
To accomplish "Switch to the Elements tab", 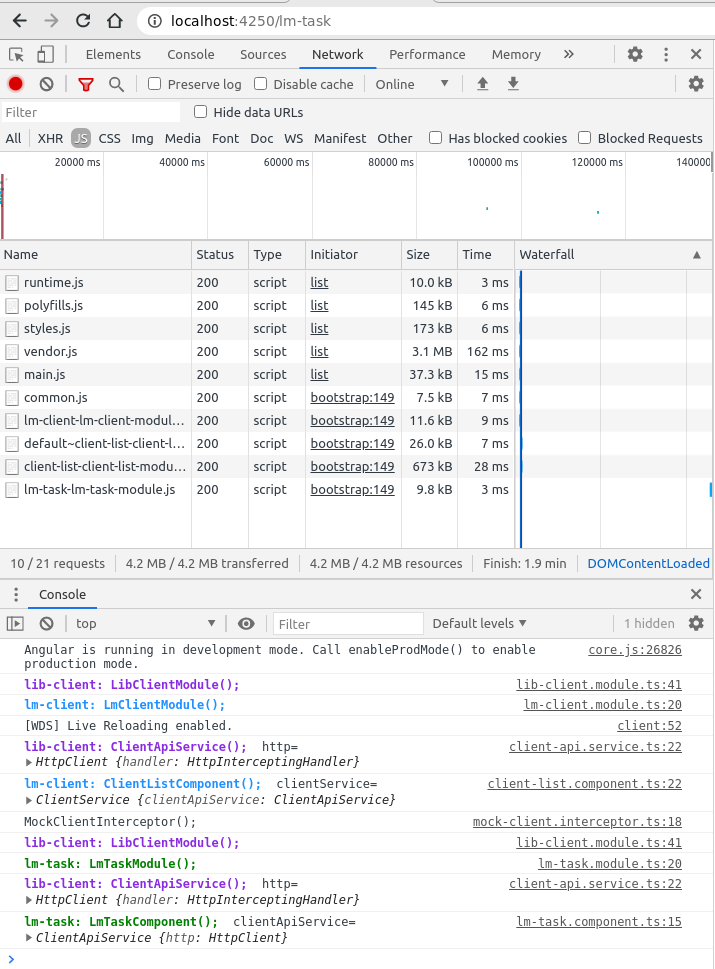I will click(113, 54).
